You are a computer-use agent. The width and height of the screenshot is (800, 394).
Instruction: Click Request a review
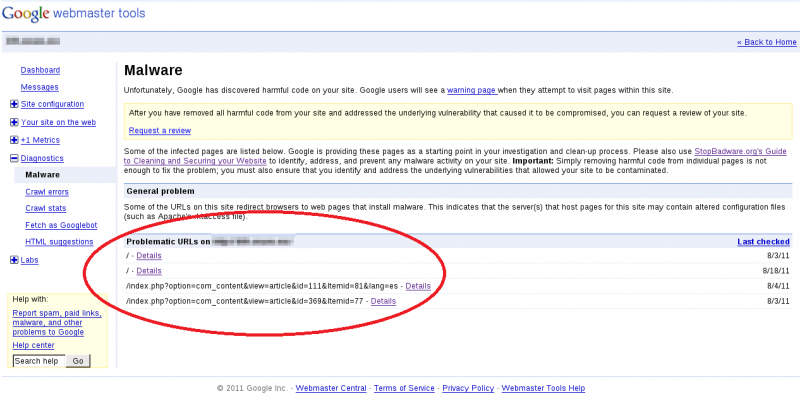160,131
